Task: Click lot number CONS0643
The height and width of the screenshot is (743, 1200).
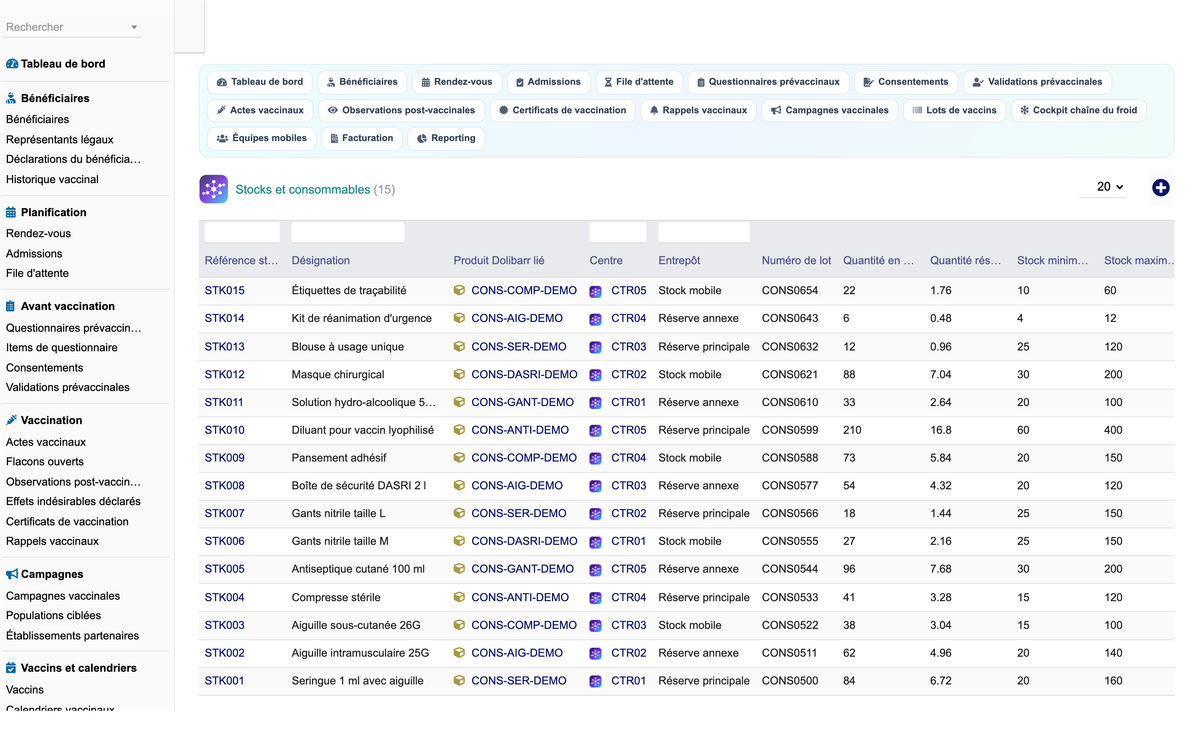Action: tap(790, 318)
